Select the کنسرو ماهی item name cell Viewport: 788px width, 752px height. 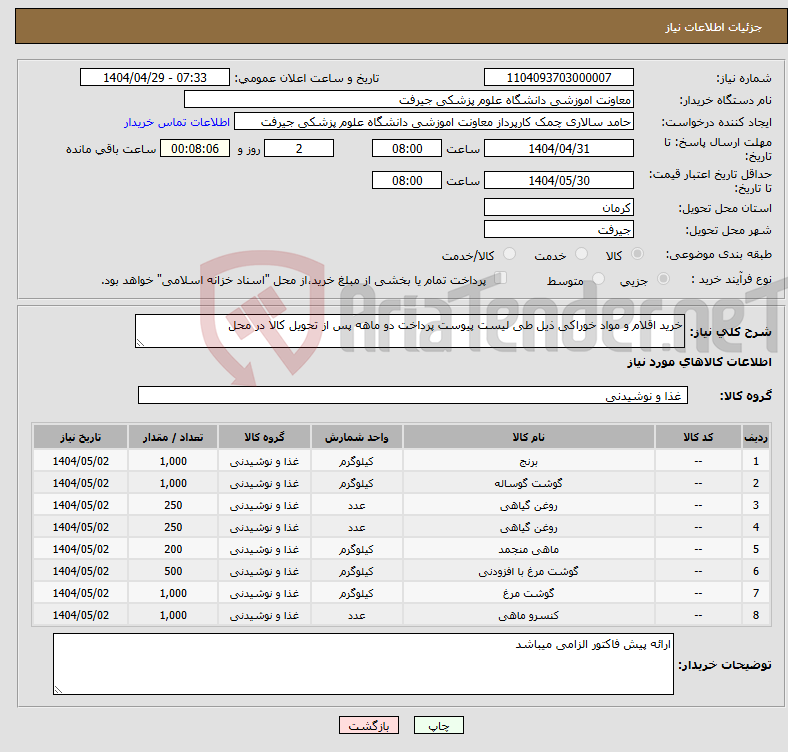528,615
